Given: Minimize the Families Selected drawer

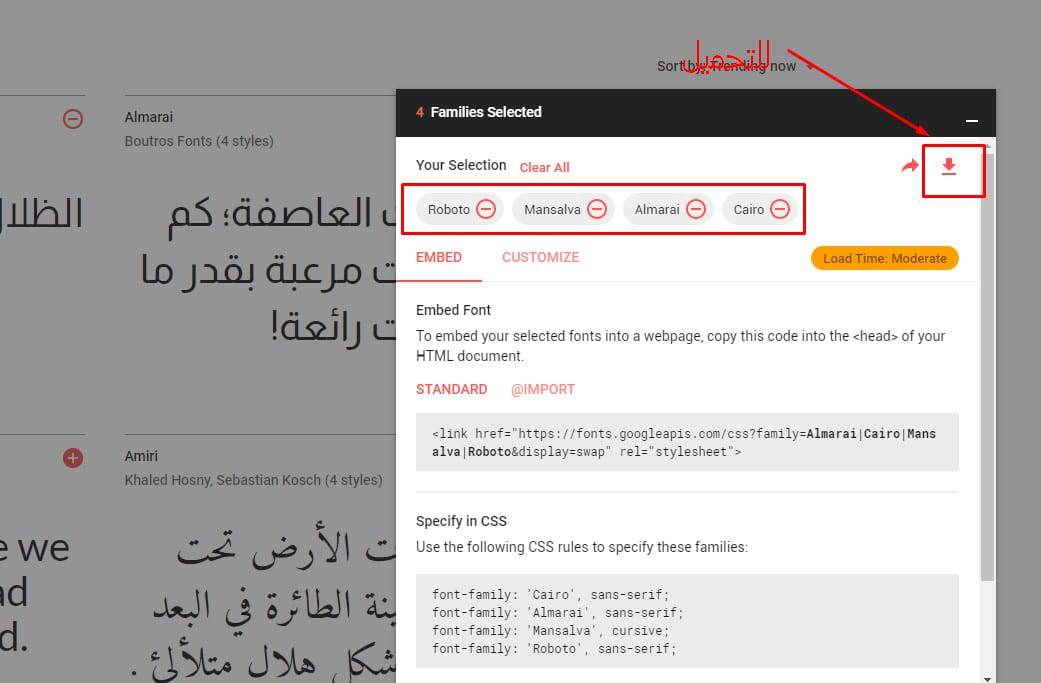Looking at the screenshot, I should [972, 121].
